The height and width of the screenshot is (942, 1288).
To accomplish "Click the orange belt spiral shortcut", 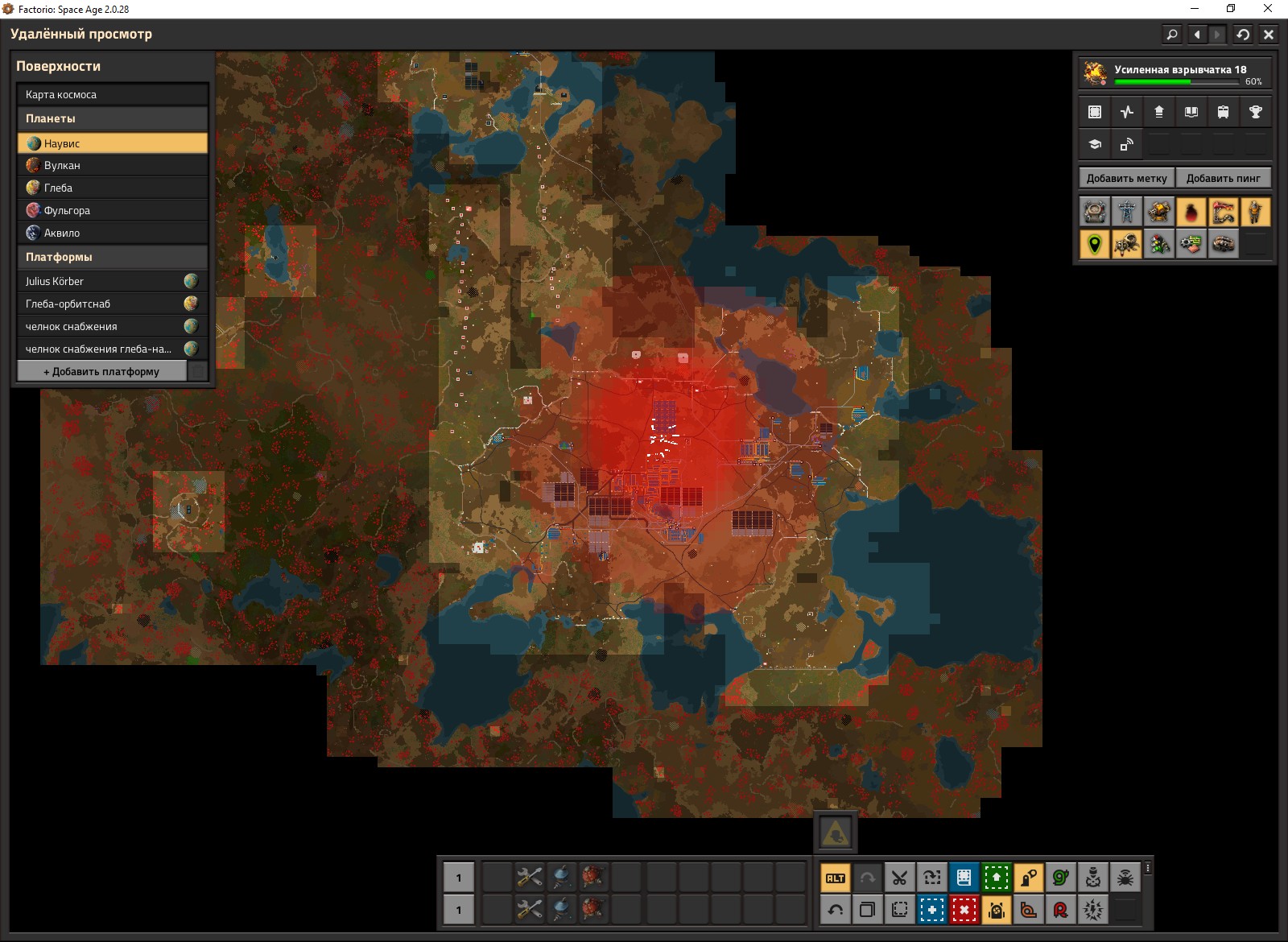I will pyautogui.click(x=1028, y=910).
